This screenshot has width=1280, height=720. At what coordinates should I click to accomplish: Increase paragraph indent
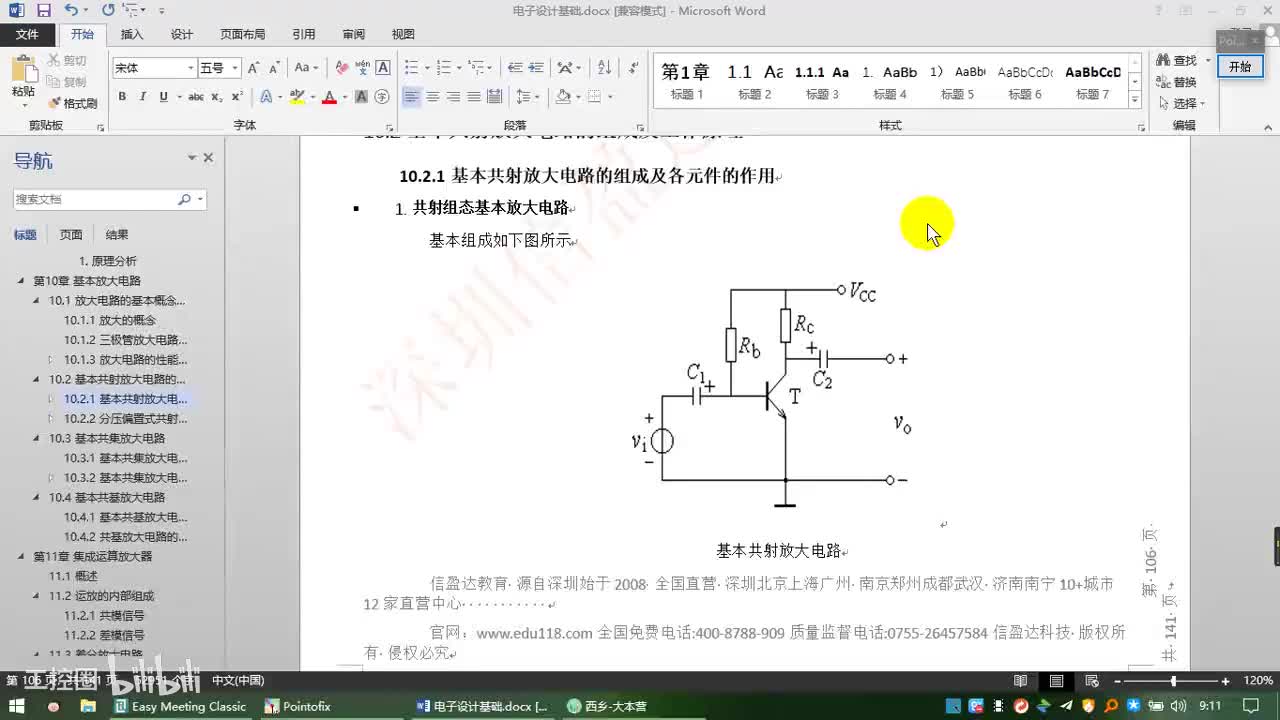click(x=536, y=68)
